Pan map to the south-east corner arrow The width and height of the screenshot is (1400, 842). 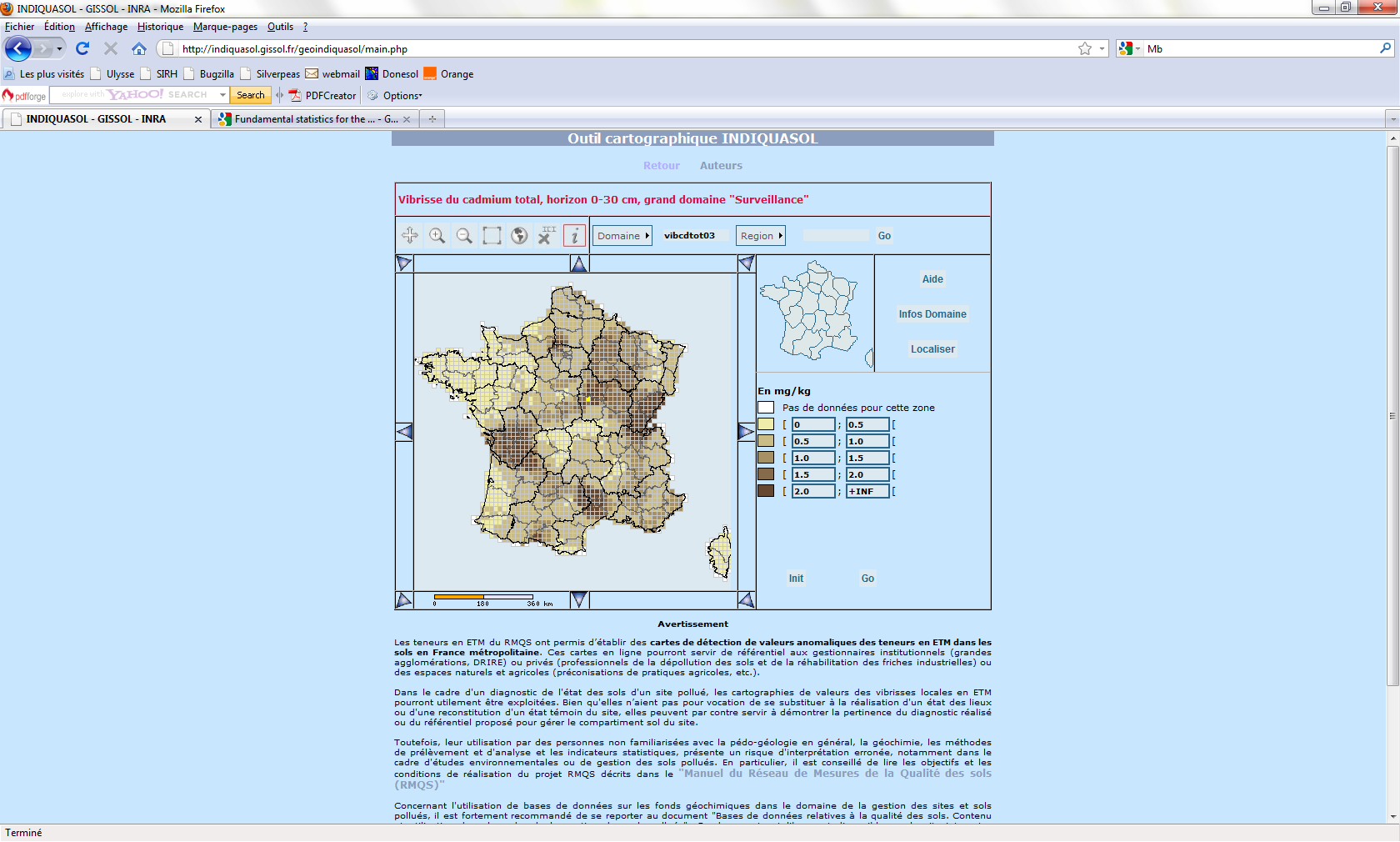pyautogui.click(x=747, y=599)
